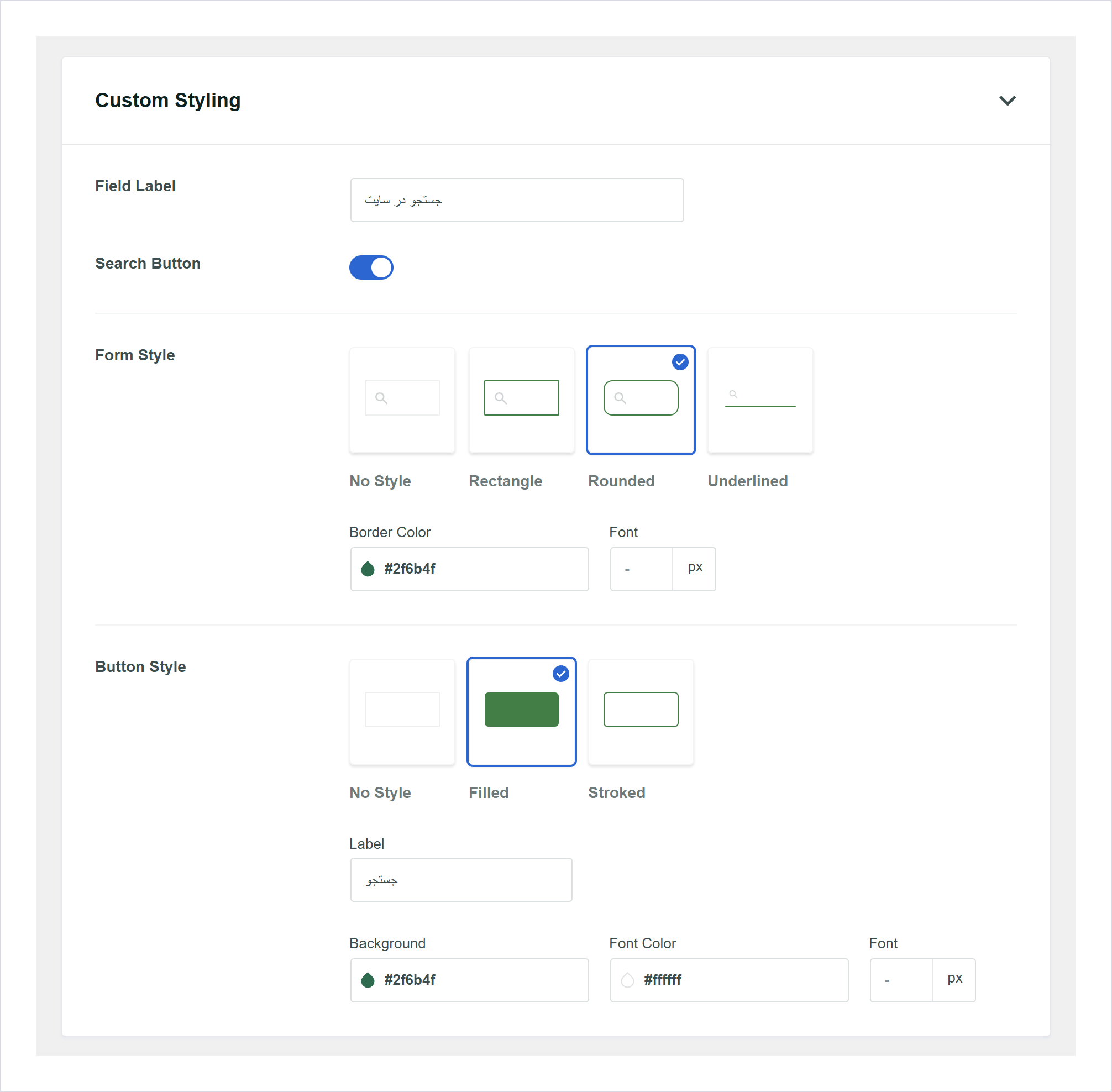Click the Font Color #ffffff field
1112x1092 pixels.
click(729, 980)
